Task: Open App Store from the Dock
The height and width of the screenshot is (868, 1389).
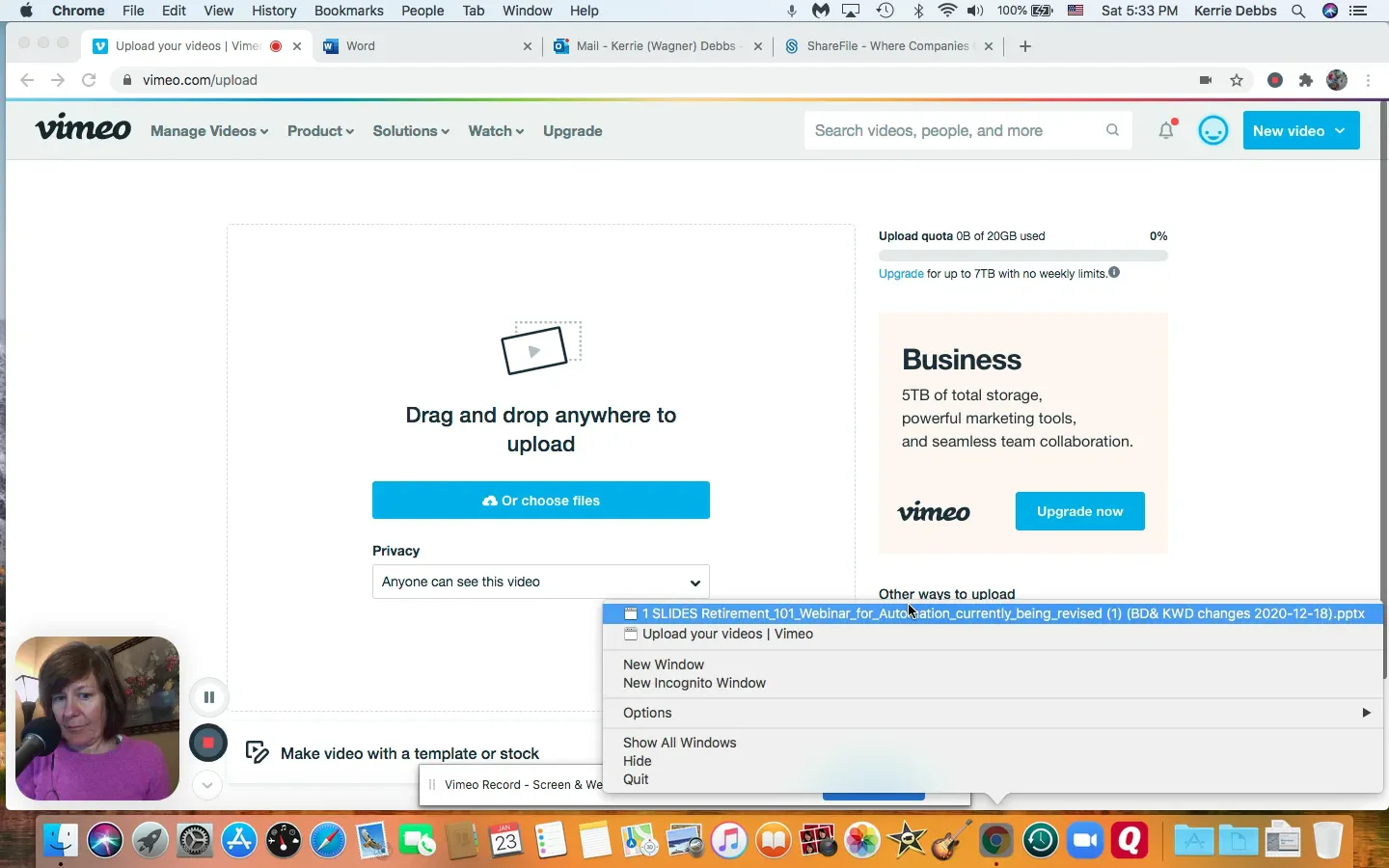Action: 239,841
